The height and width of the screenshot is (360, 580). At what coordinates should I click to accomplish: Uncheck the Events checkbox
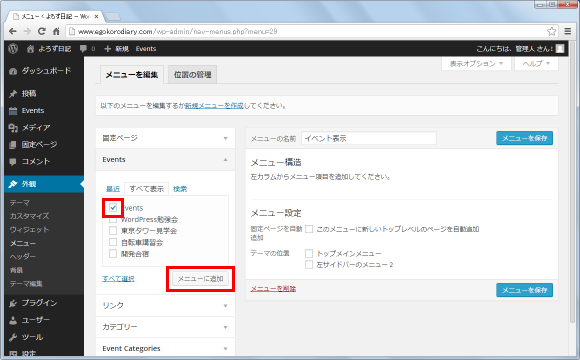pyautogui.click(x=113, y=208)
